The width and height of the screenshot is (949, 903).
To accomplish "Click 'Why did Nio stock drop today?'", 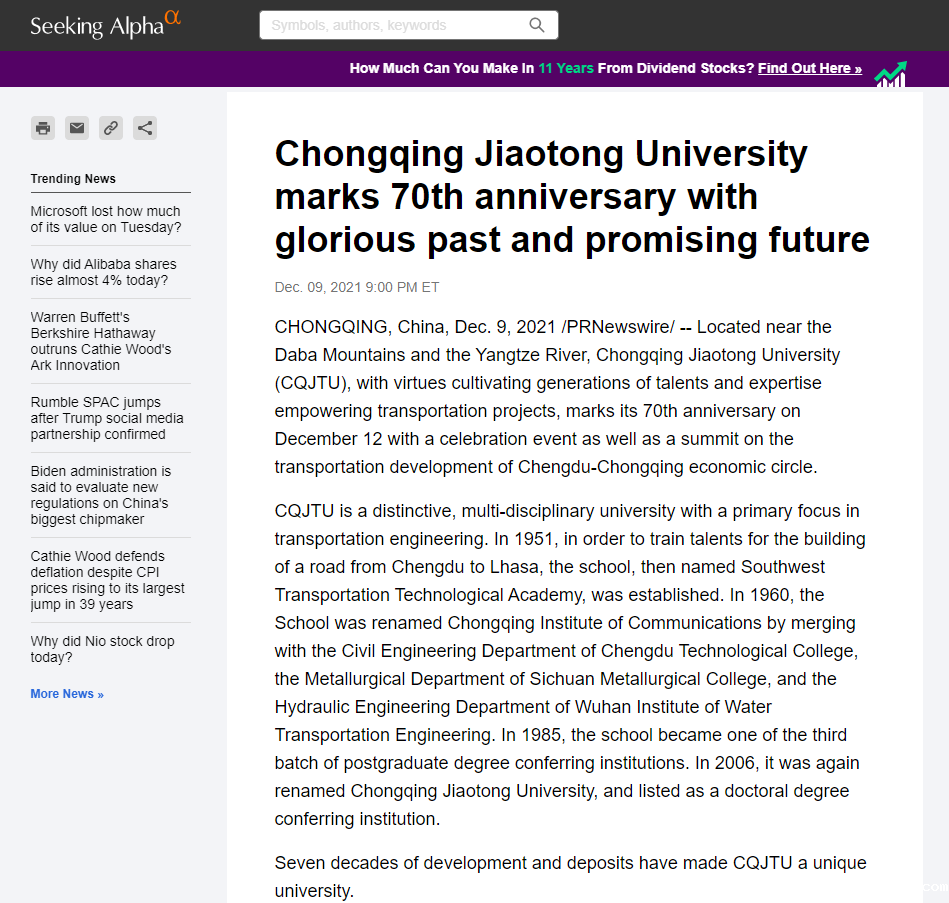I will click(x=102, y=649).
